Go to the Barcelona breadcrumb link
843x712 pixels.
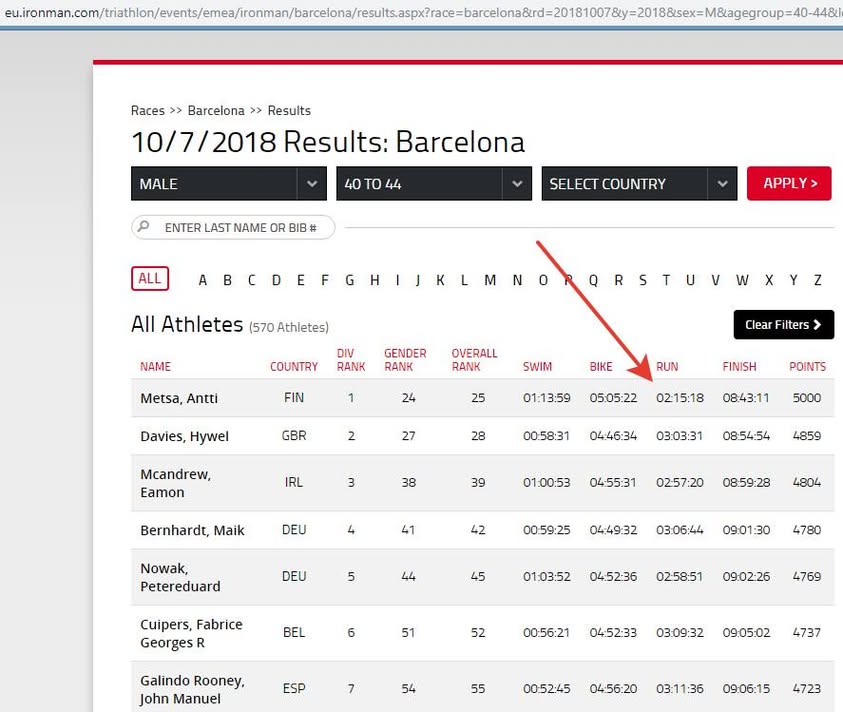point(216,110)
